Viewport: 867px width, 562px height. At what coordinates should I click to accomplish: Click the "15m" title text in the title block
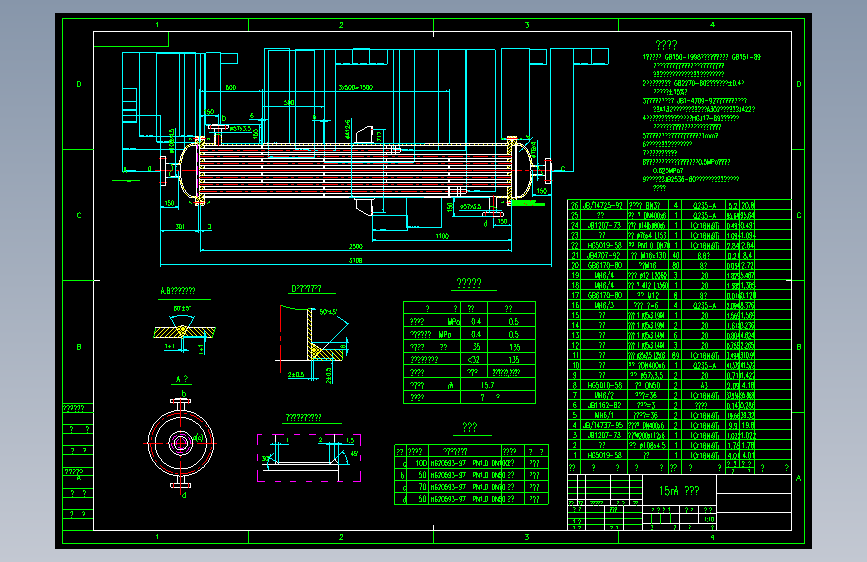(668, 491)
